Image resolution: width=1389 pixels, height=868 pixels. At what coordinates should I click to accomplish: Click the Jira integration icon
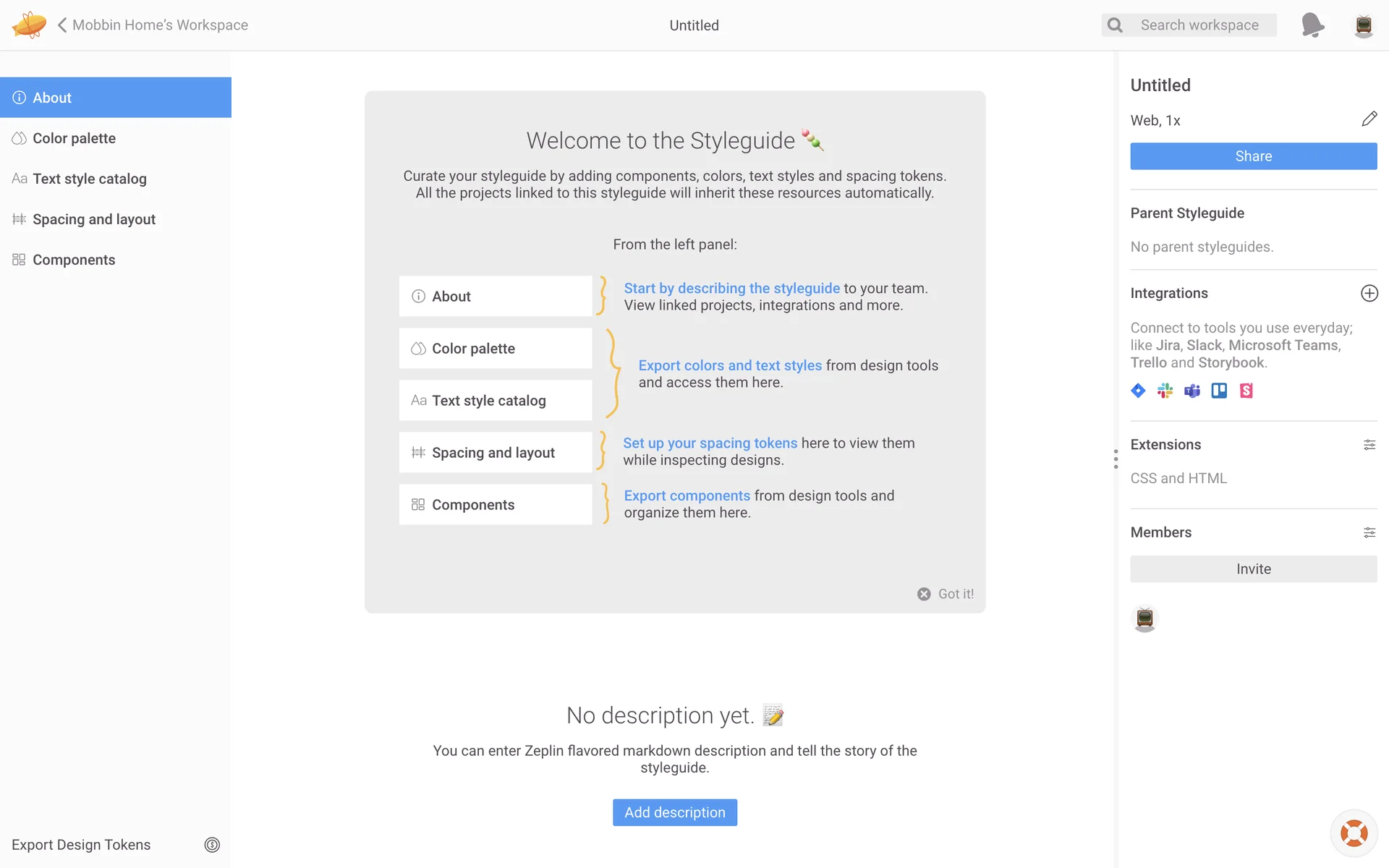(x=1138, y=391)
